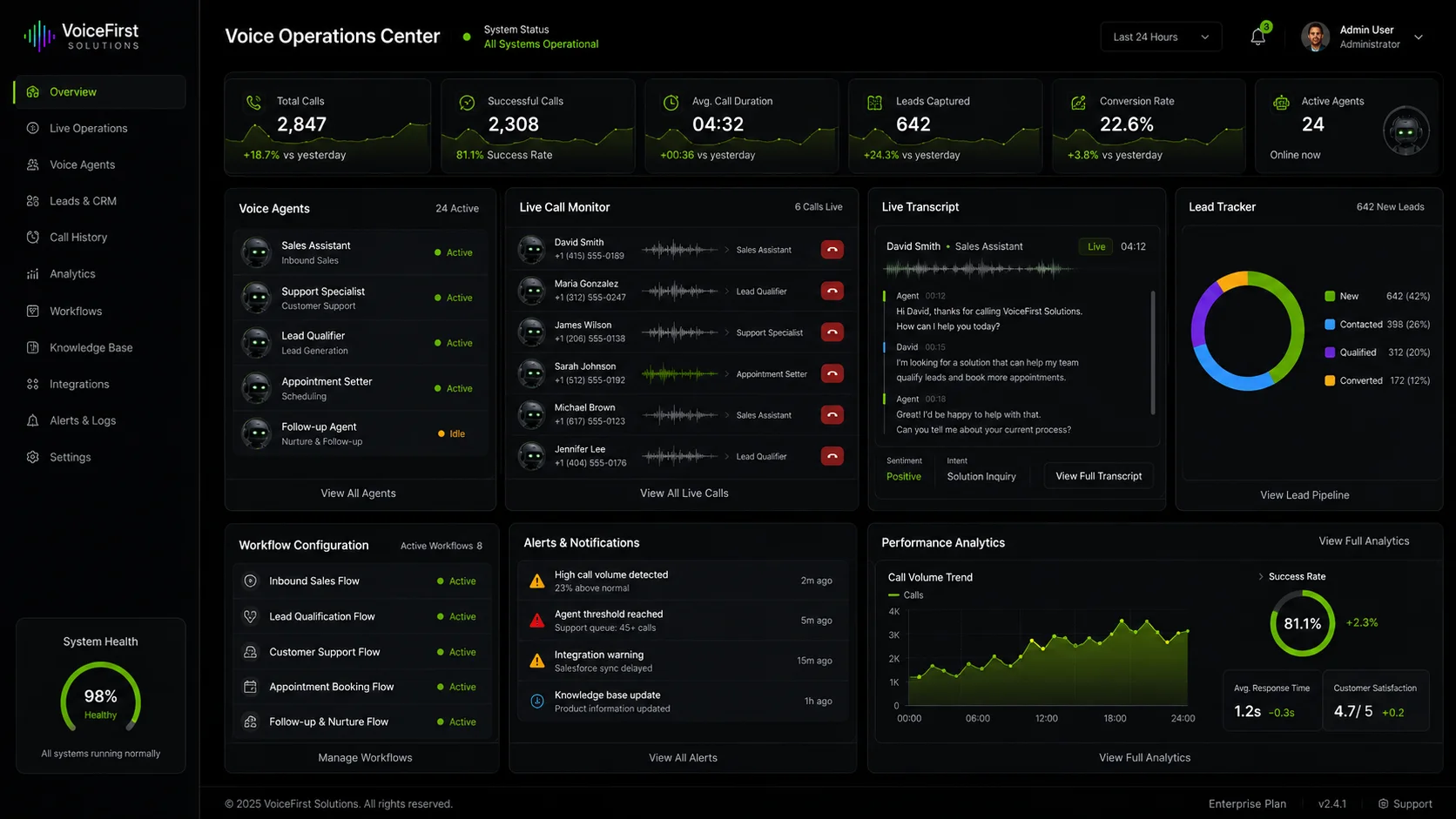Viewport: 1456px width, 819px height.
Task: Open the notifications bell icon
Action: click(x=1257, y=37)
